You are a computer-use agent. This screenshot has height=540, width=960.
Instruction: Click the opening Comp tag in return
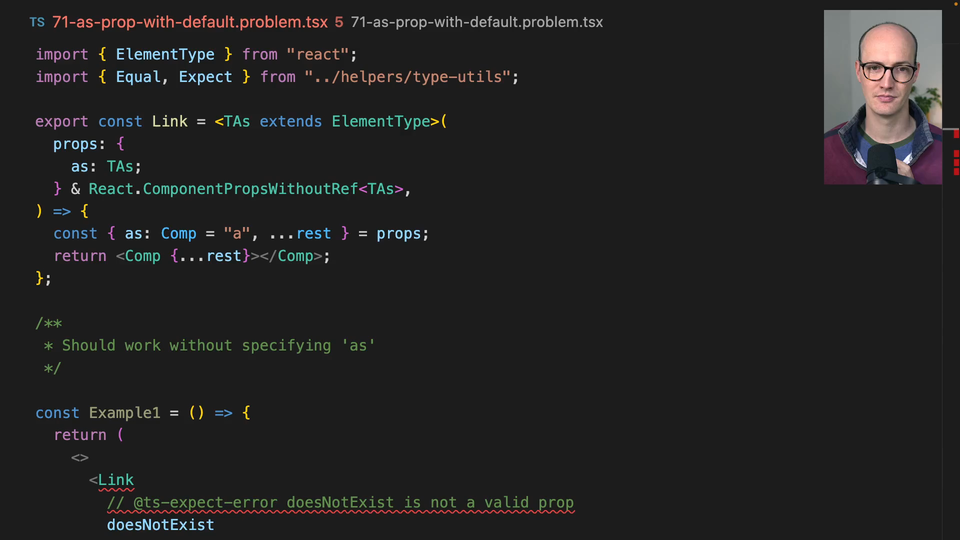click(142, 256)
